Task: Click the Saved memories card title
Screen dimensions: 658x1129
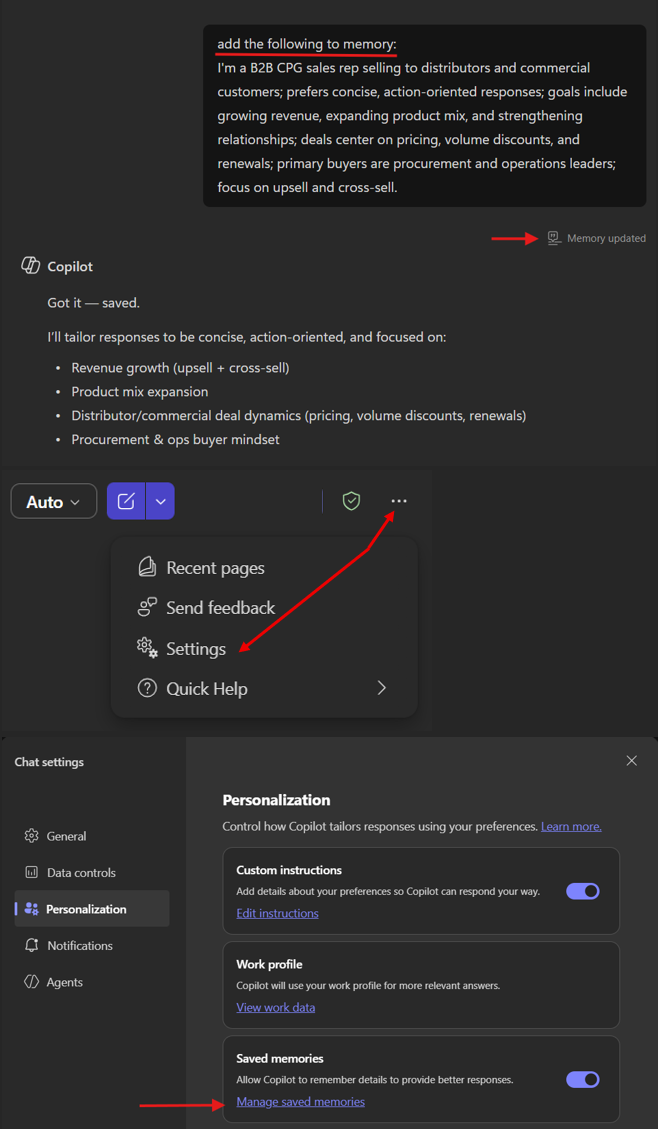Action: pos(279,1058)
